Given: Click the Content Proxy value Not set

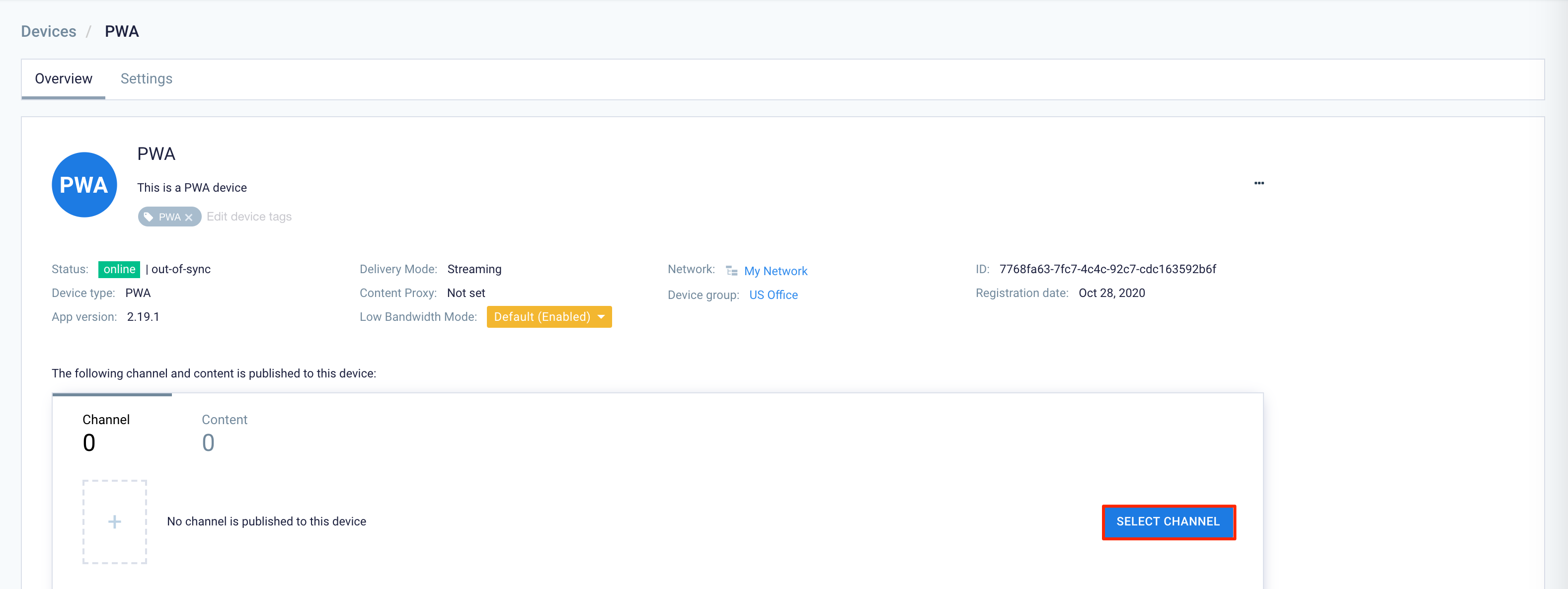Looking at the screenshot, I should (466, 293).
